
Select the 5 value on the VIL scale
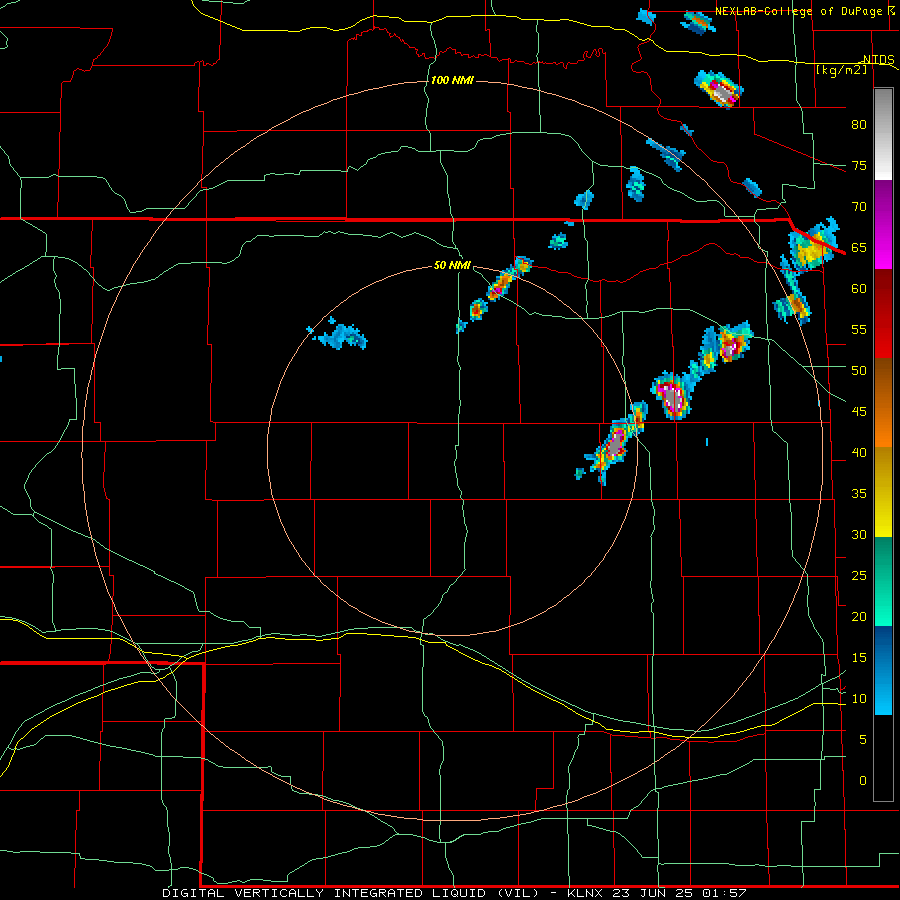tap(863, 740)
